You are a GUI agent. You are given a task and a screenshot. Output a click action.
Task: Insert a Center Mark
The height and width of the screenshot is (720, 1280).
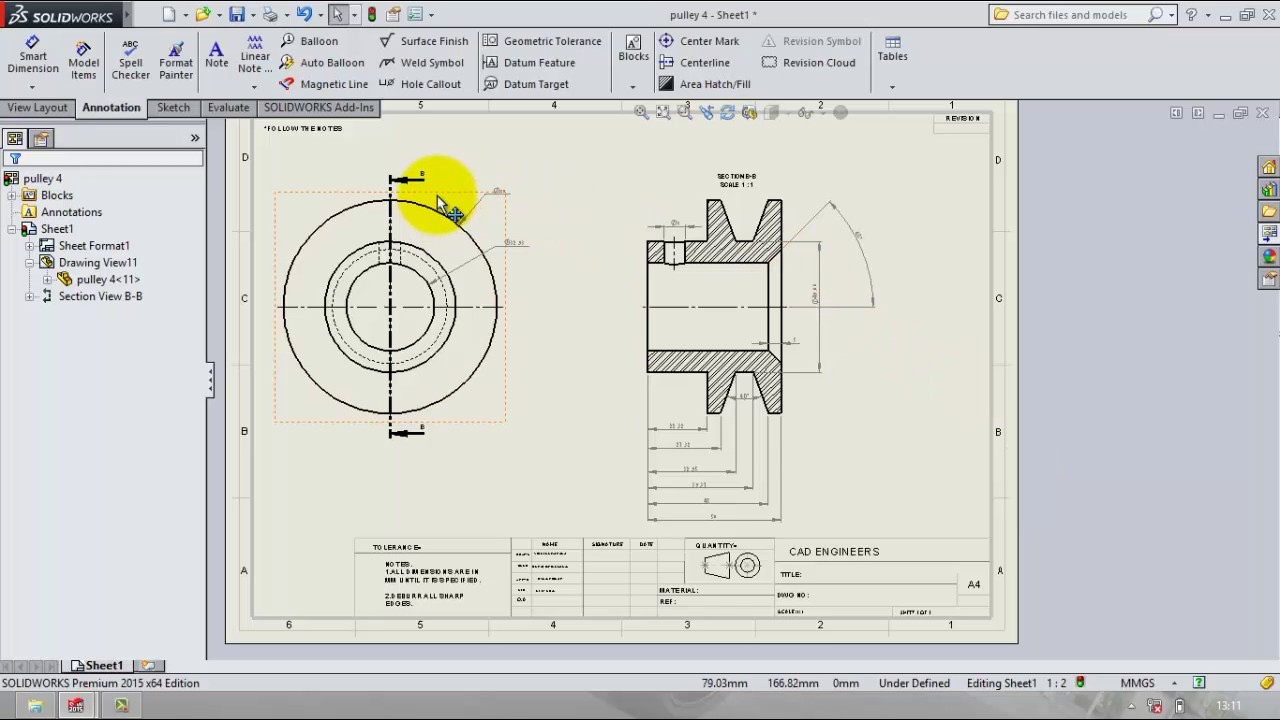pyautogui.click(x=699, y=41)
